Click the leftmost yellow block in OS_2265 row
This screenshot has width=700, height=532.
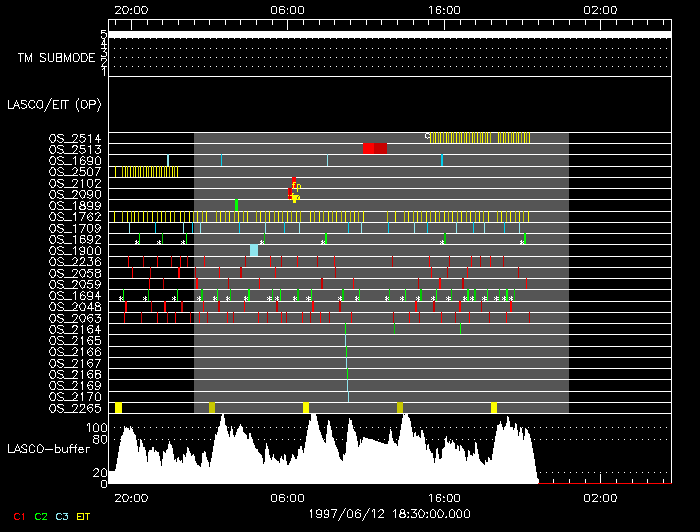(x=118, y=407)
